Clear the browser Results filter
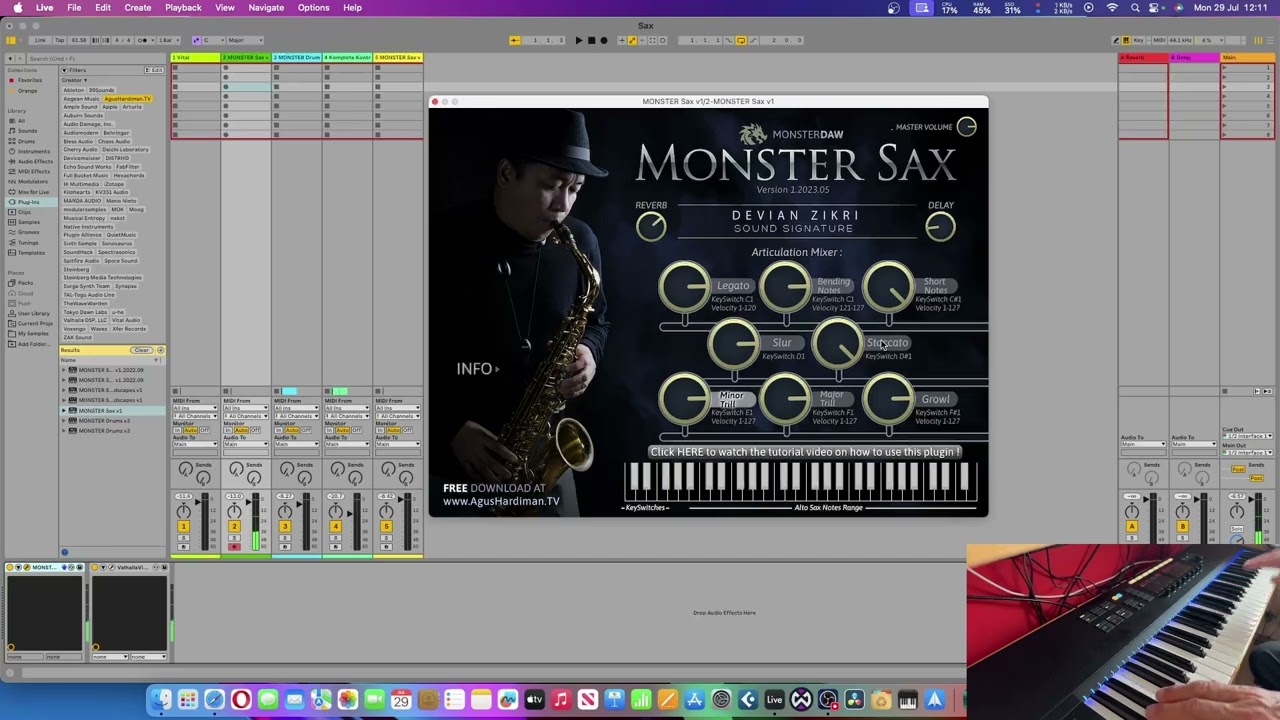The image size is (1280, 720). (141, 350)
